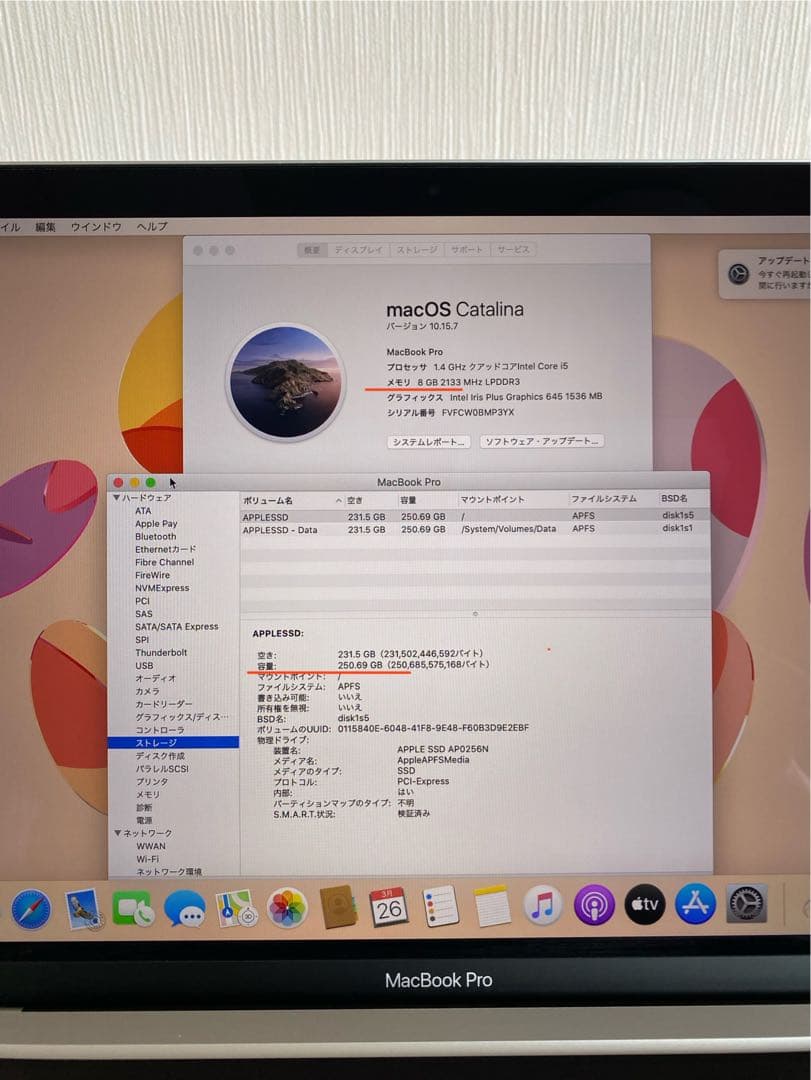Viewport: 811px width, 1080px height.
Task: Click the マウントポイント column header
Action: pyautogui.click(x=492, y=499)
